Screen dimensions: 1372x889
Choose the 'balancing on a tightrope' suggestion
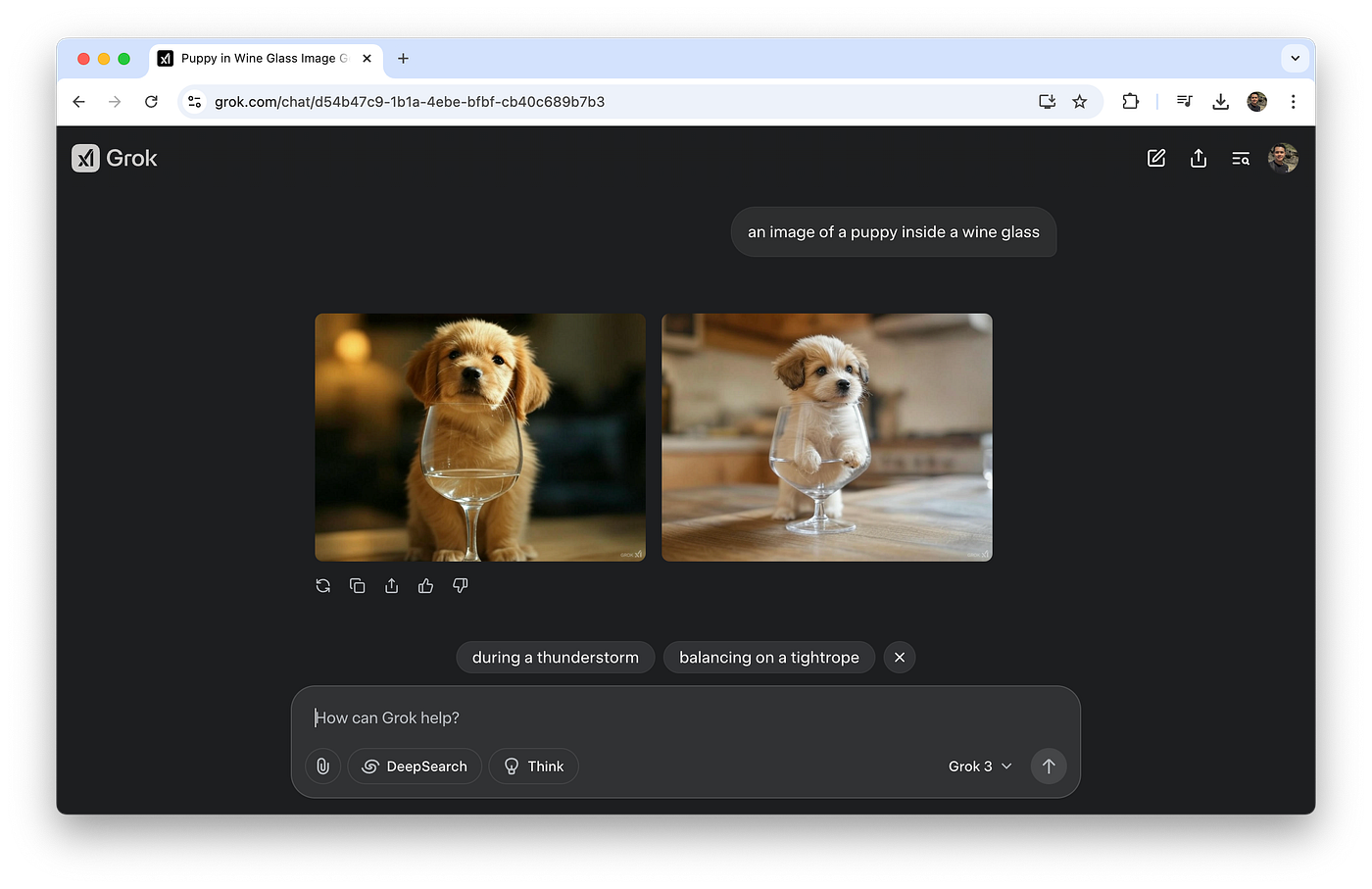coord(768,657)
